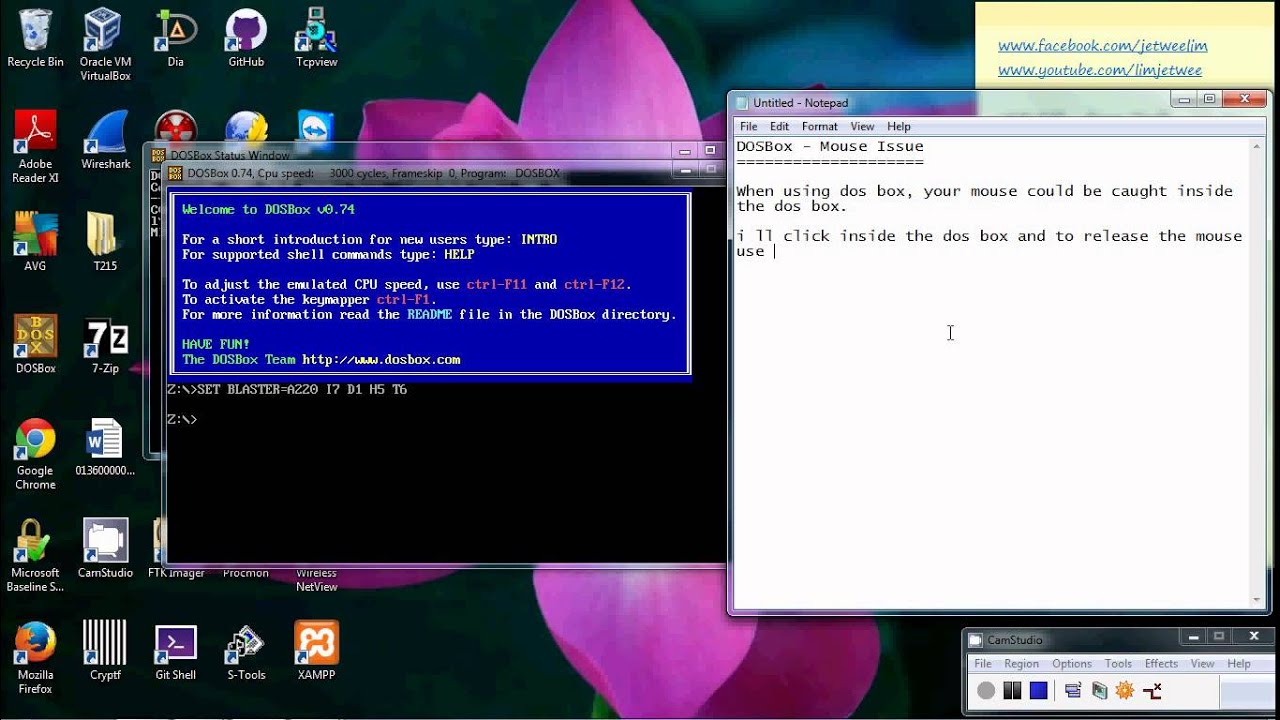This screenshot has width=1280, height=720.
Task: Maximize the Notepad window
Action: pos(1209,99)
